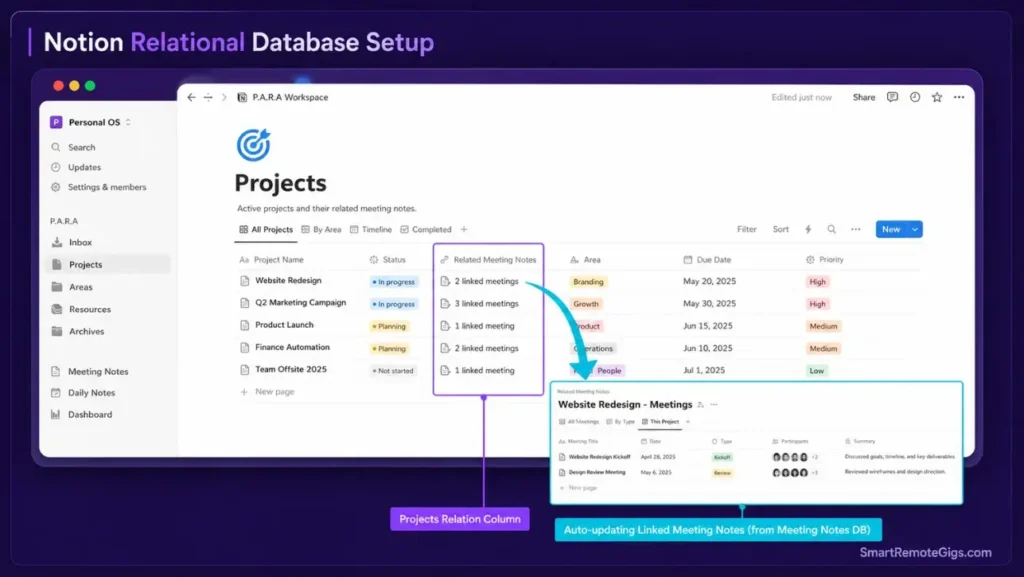Open the New button dropdown arrow
This screenshot has width=1024, height=577.
(x=915, y=229)
